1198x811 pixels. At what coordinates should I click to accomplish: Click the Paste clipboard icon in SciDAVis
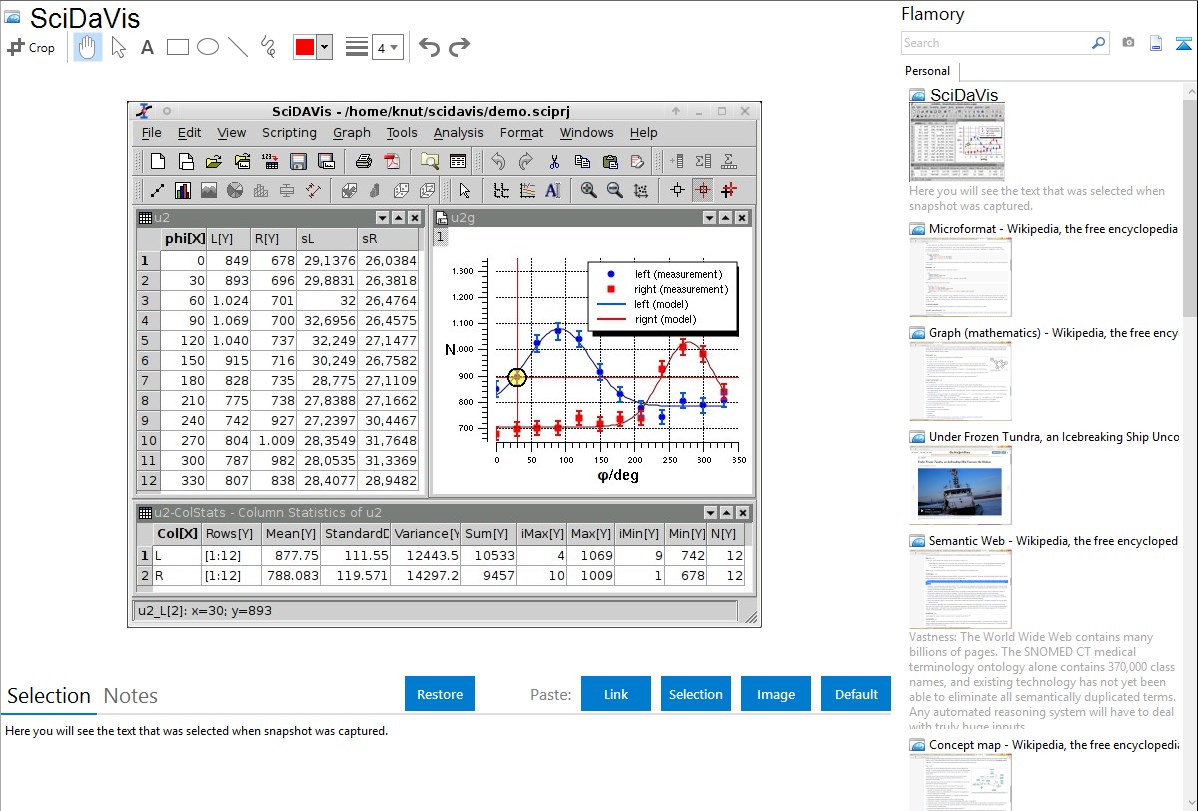[610, 161]
